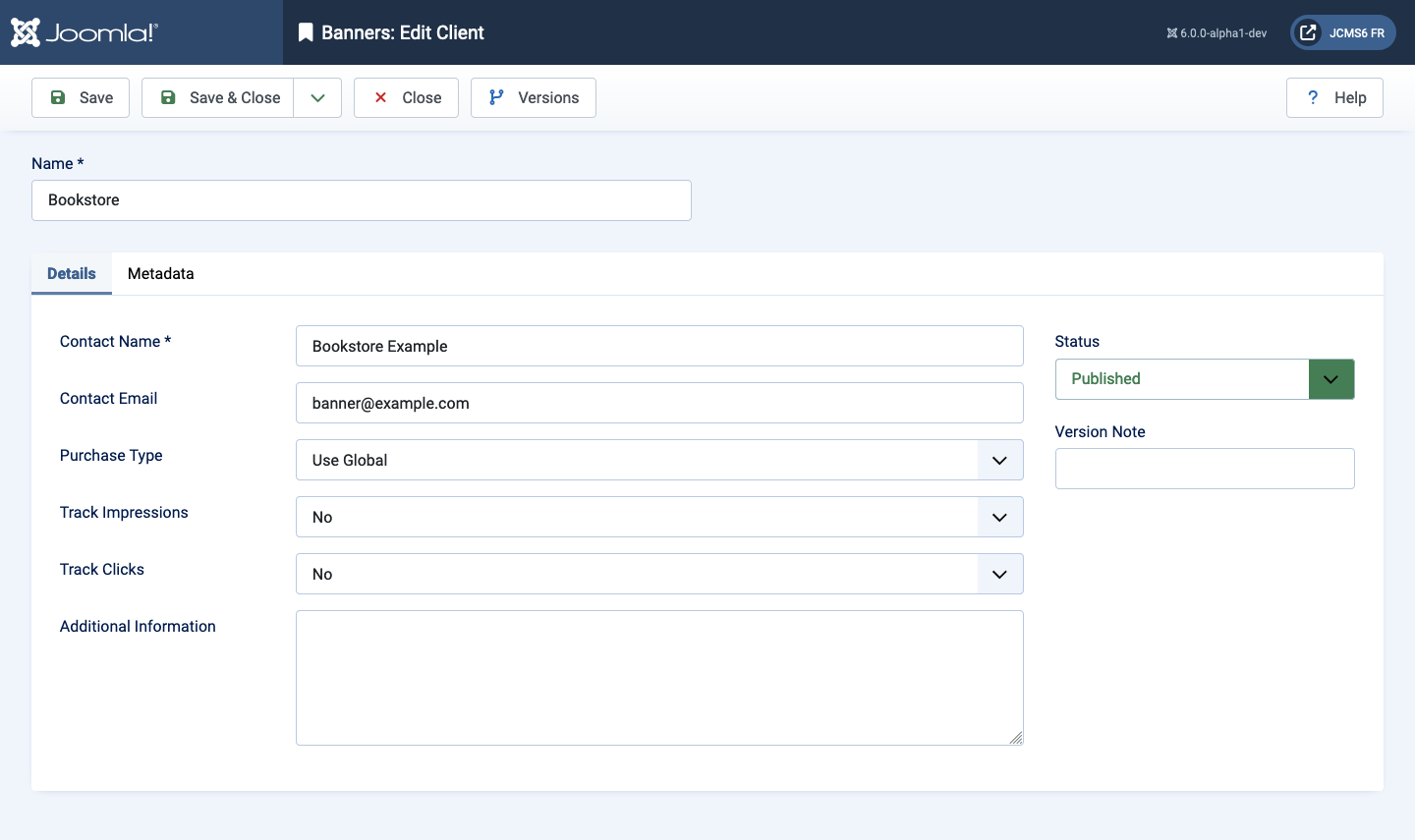1415x840 pixels.
Task: Switch to the Metadata tab
Action: [x=161, y=274]
